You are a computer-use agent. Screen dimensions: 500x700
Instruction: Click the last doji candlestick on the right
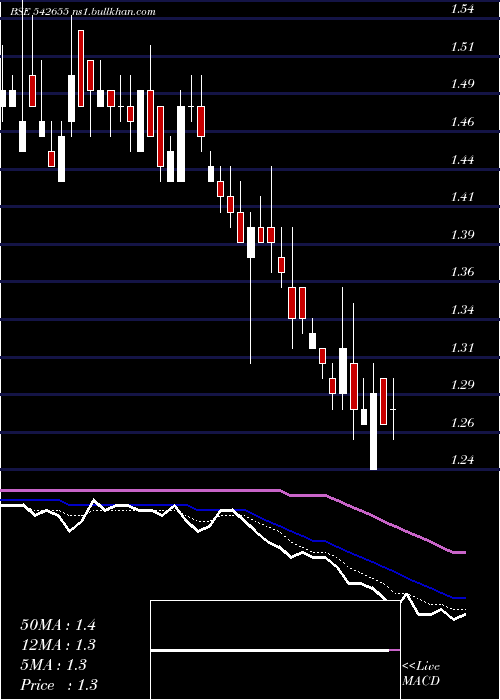point(393,409)
